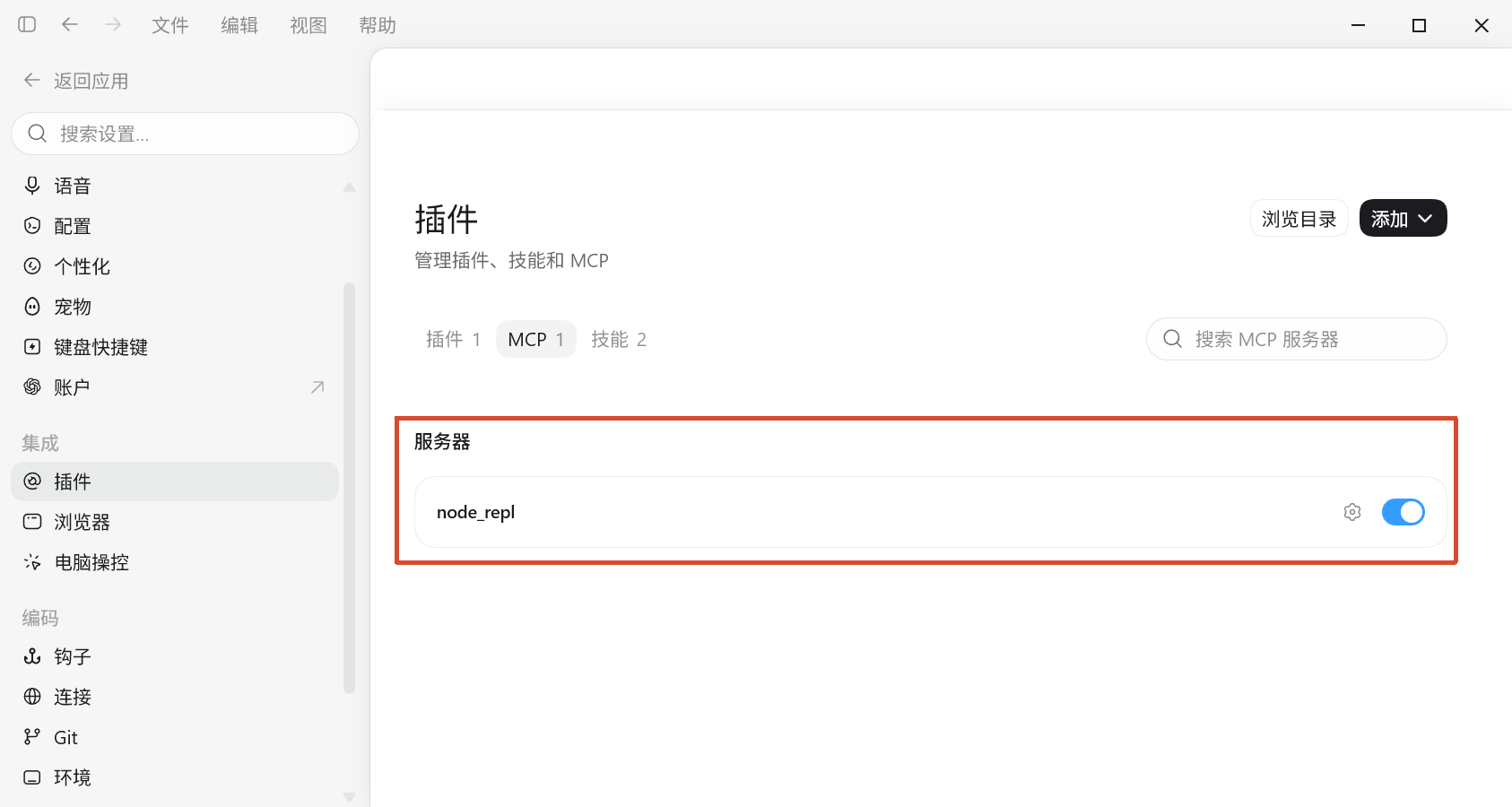This screenshot has height=807, width=1512.
Task: Focus the 搜索 MCP 服务器 field
Action: tap(1297, 339)
